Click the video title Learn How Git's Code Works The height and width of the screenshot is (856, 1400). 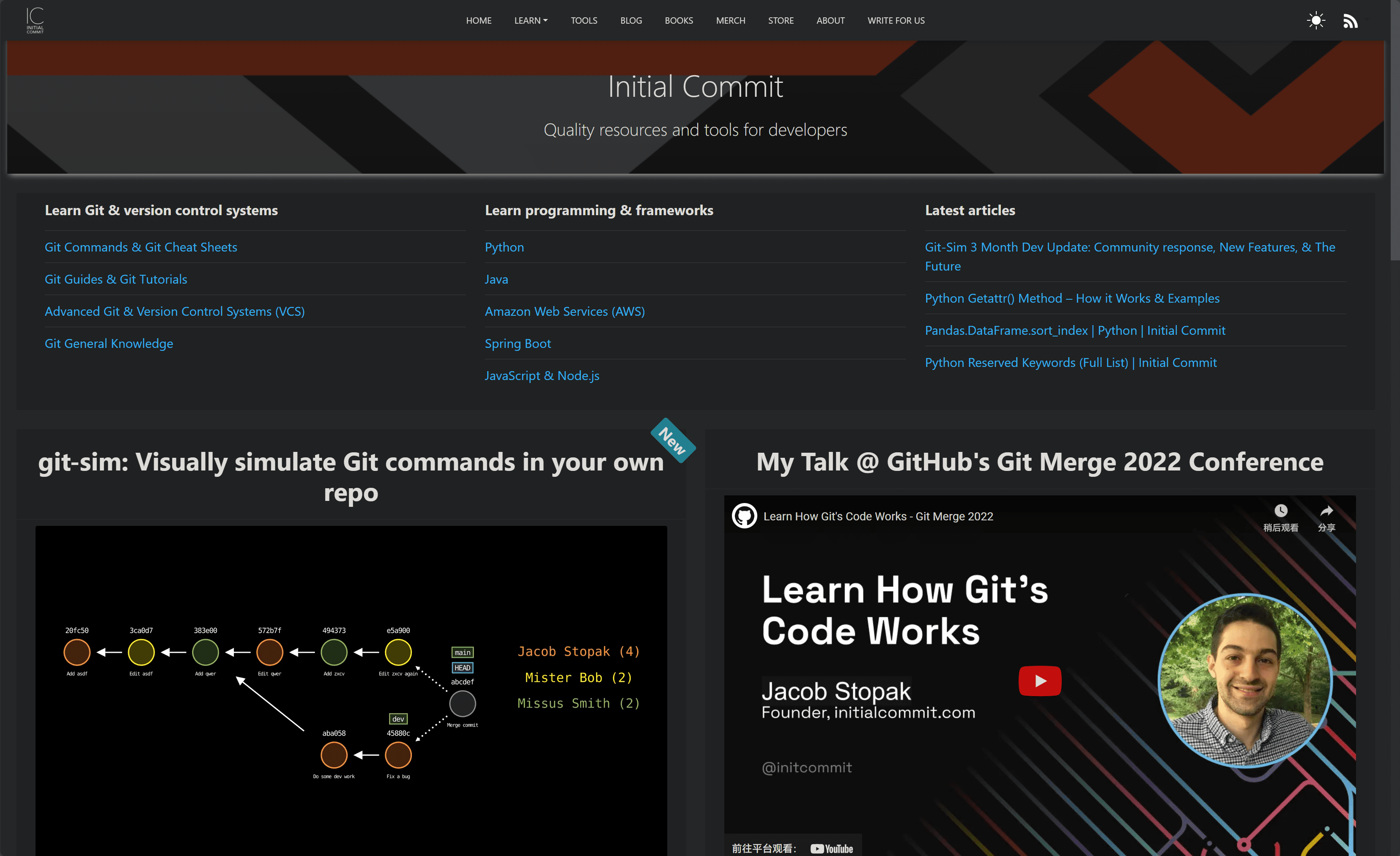click(x=878, y=516)
